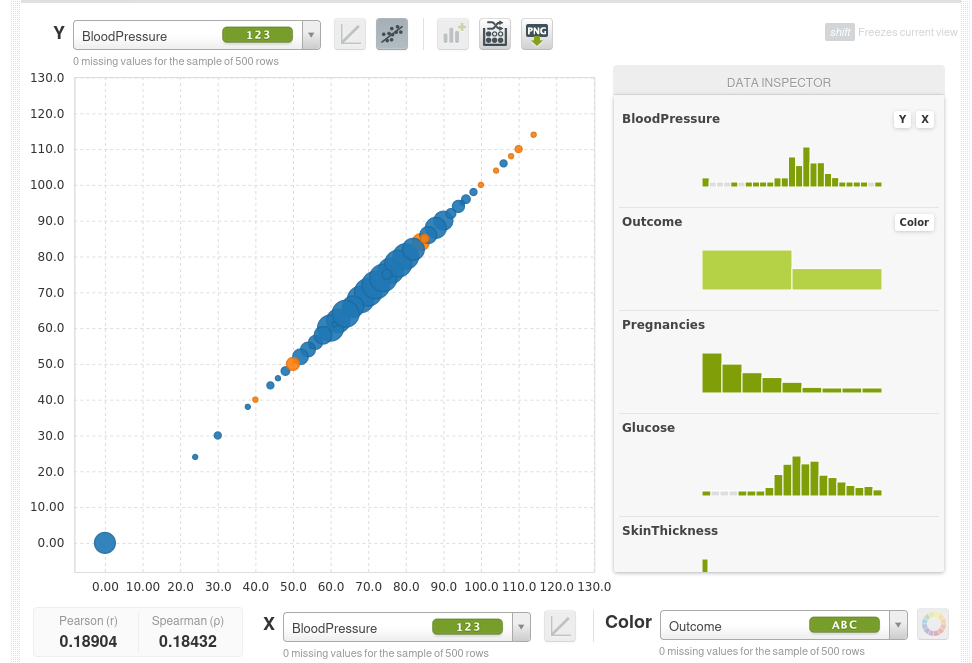Toggle the regression line icon

pos(391,35)
